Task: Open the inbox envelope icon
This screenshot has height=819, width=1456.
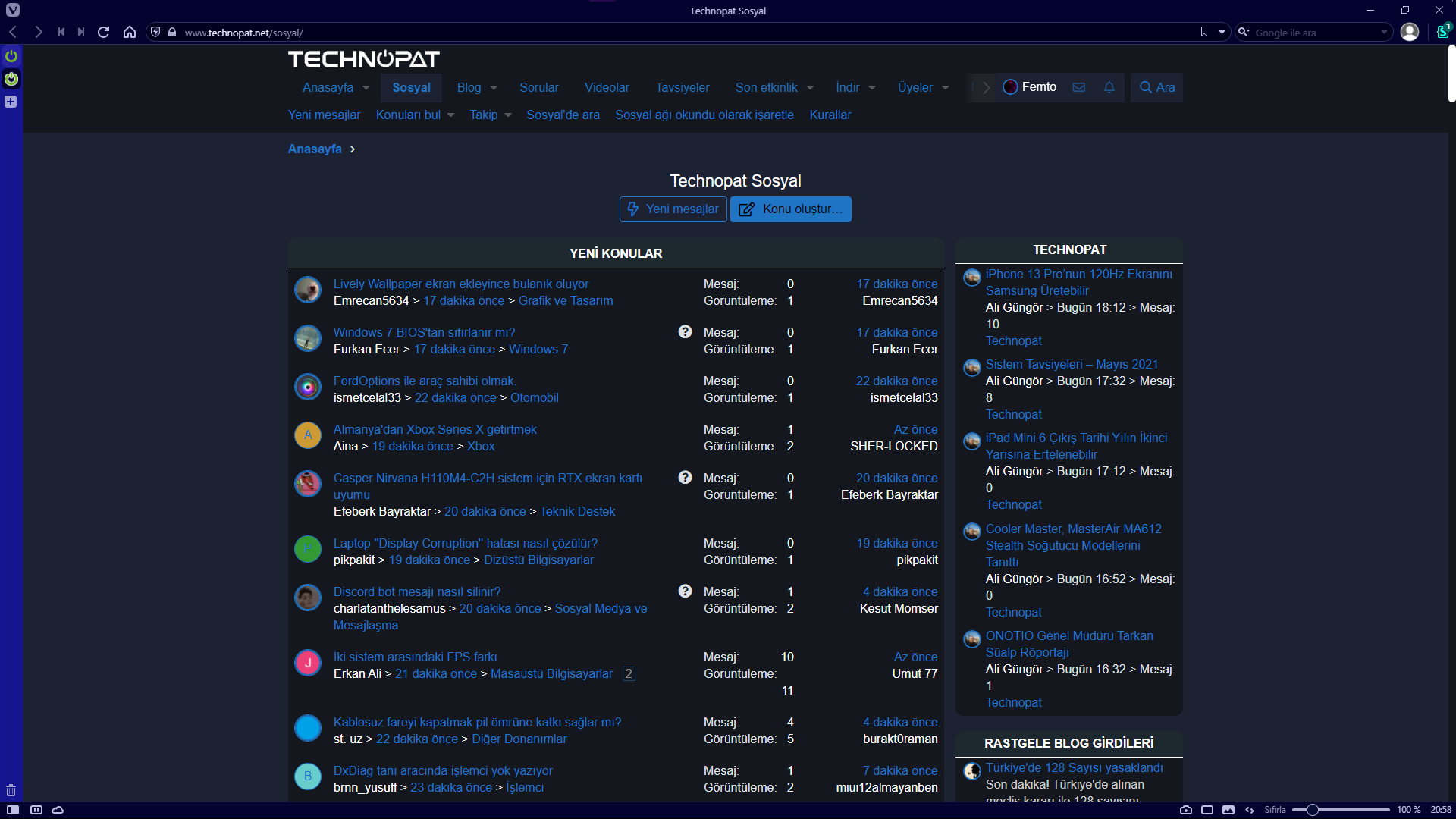Action: pyautogui.click(x=1078, y=87)
